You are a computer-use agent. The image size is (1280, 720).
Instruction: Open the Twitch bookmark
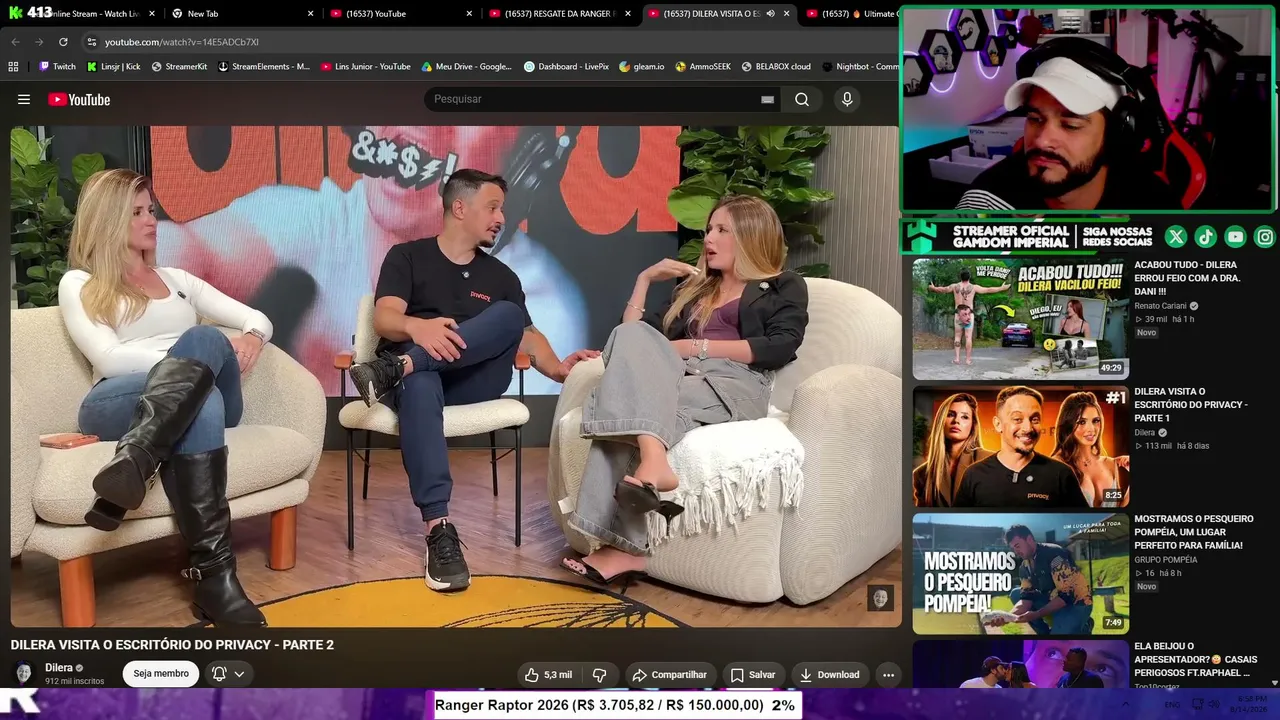tap(57, 66)
